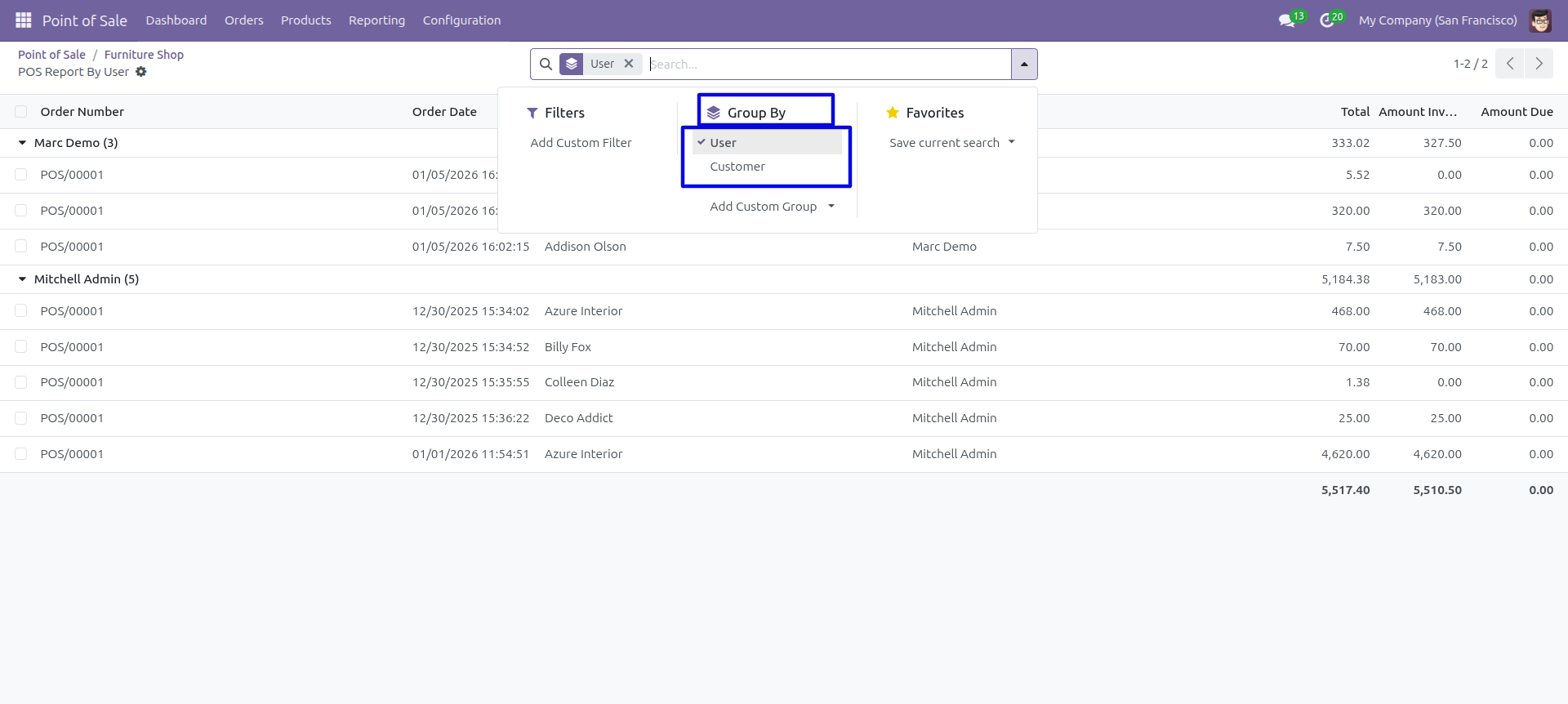Sort by Amount Due column header
This screenshot has width=1568, height=704.
coord(1517,112)
